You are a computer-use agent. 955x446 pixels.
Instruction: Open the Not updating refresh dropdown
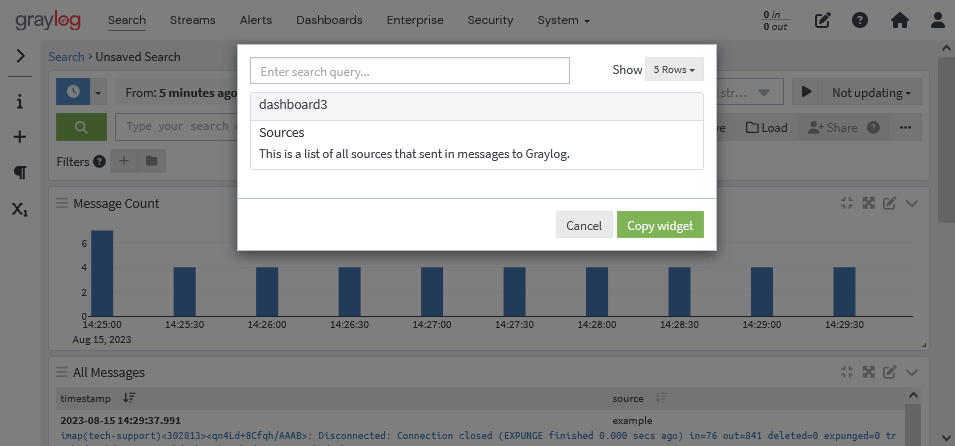click(x=872, y=92)
